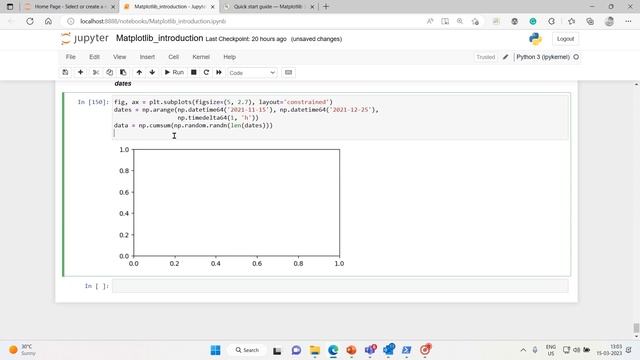Open the Cell menu
The image size is (640, 360).
point(173,57)
